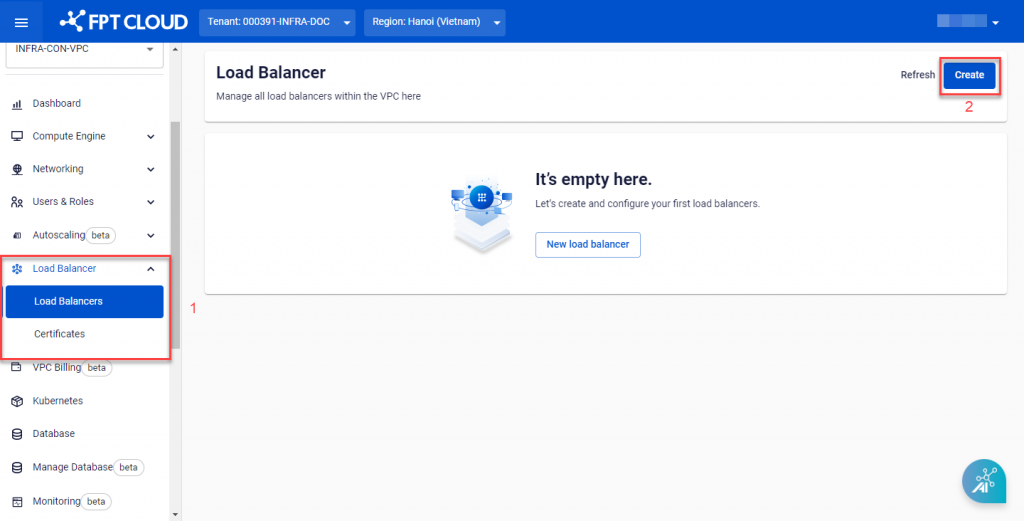Select Certificates in the sidebar
This screenshot has height=521, width=1024.
coord(60,334)
